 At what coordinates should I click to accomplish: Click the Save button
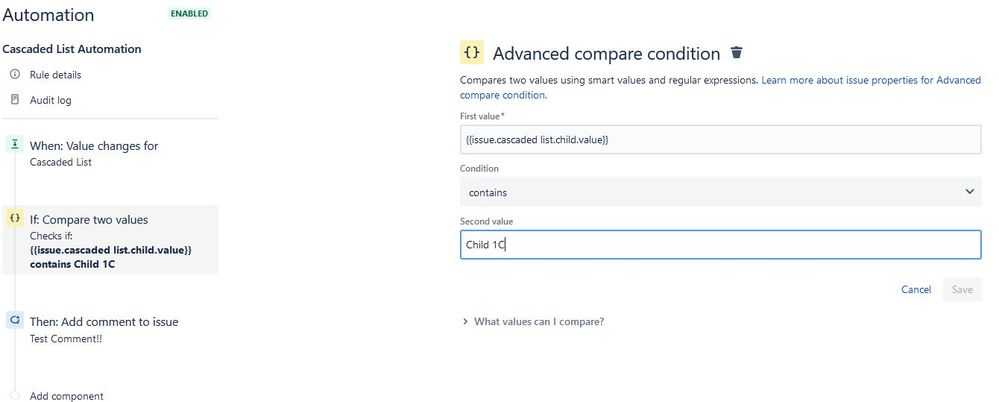coord(962,289)
